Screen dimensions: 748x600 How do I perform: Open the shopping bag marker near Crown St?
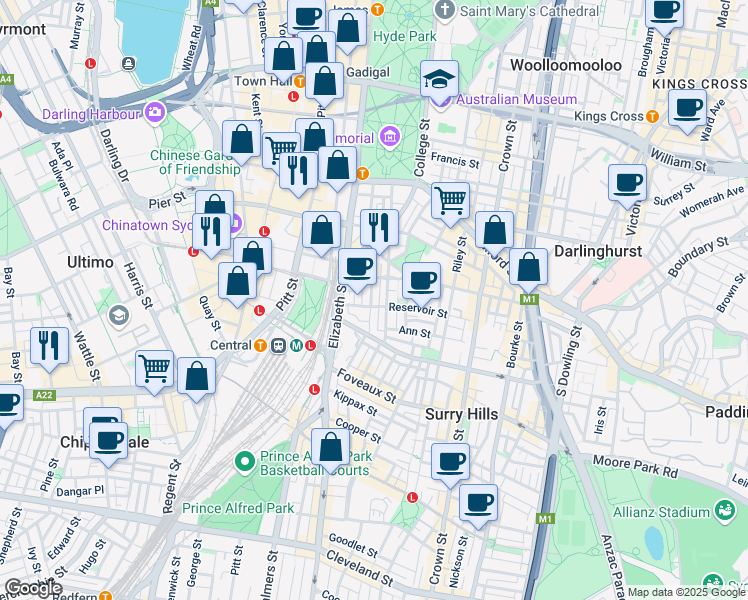[x=495, y=230]
